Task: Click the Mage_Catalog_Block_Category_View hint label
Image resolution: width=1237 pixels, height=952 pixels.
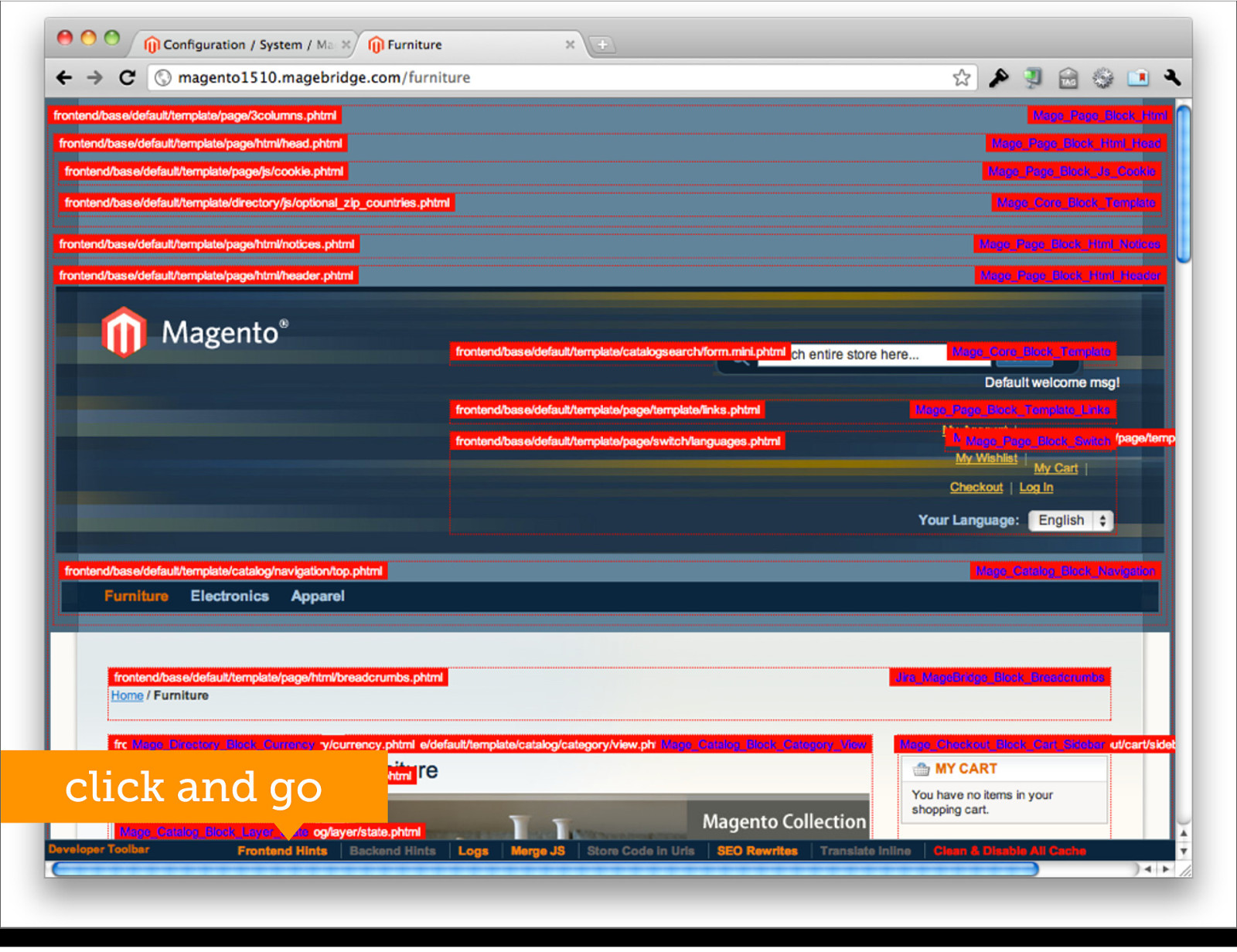Action: (x=764, y=744)
